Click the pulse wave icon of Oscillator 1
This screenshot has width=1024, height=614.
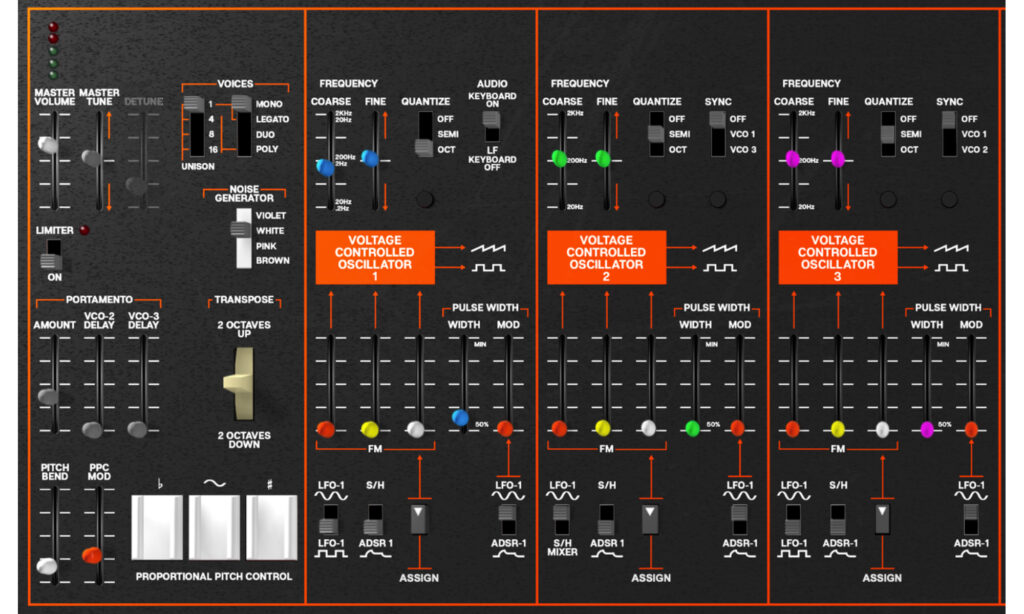pos(488,268)
